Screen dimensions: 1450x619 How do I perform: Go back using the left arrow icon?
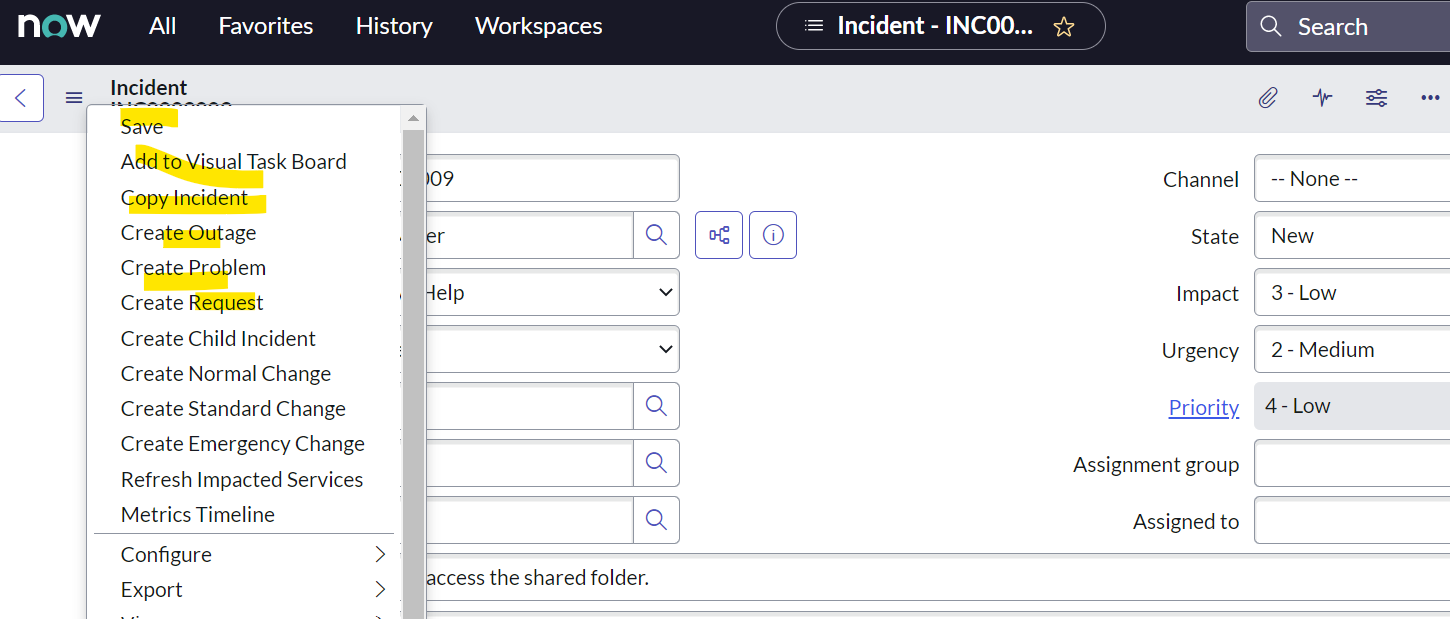point(20,97)
